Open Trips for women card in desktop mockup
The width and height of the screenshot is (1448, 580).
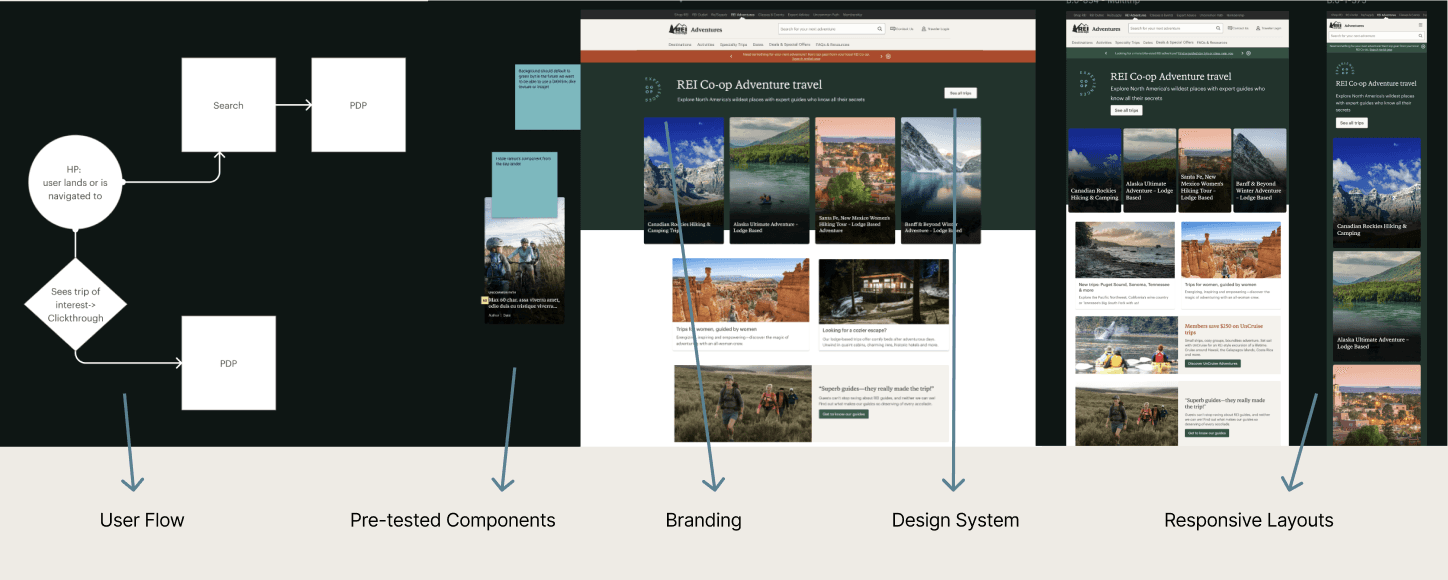pyautogui.click(x=741, y=304)
